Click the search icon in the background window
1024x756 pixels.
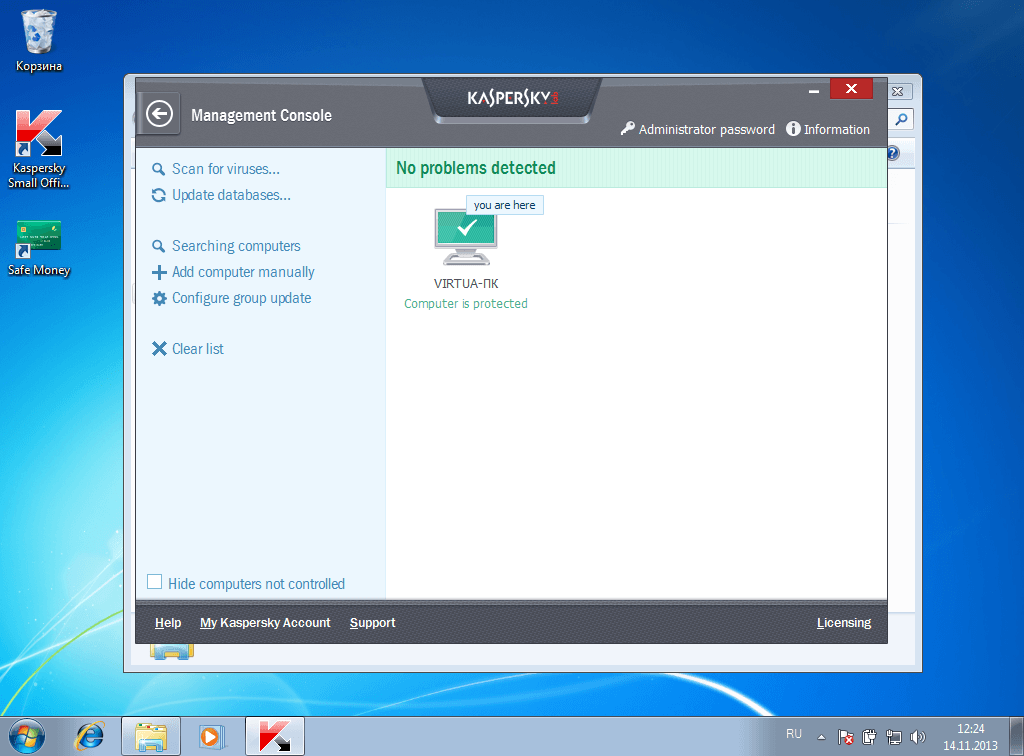(x=901, y=119)
